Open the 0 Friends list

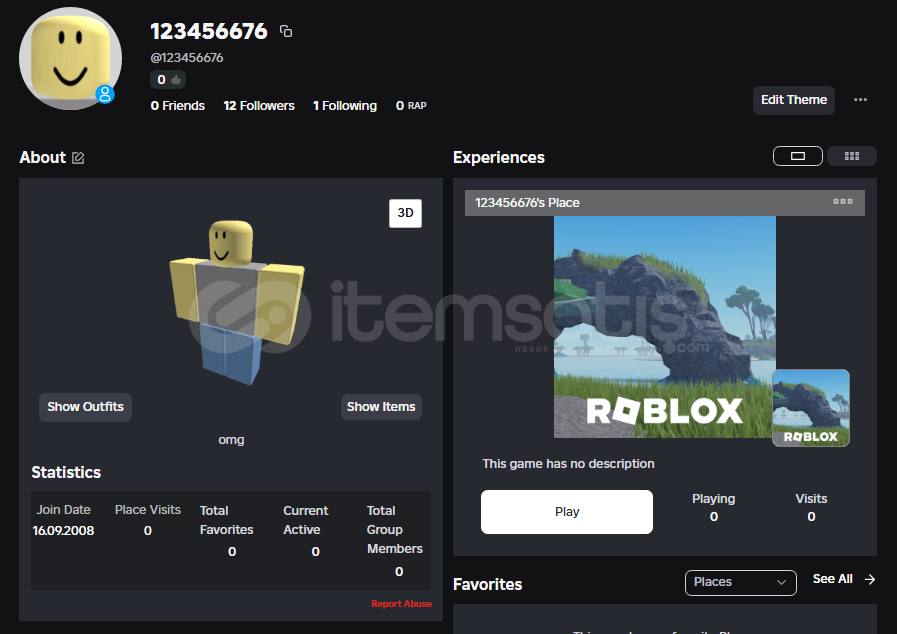point(178,106)
